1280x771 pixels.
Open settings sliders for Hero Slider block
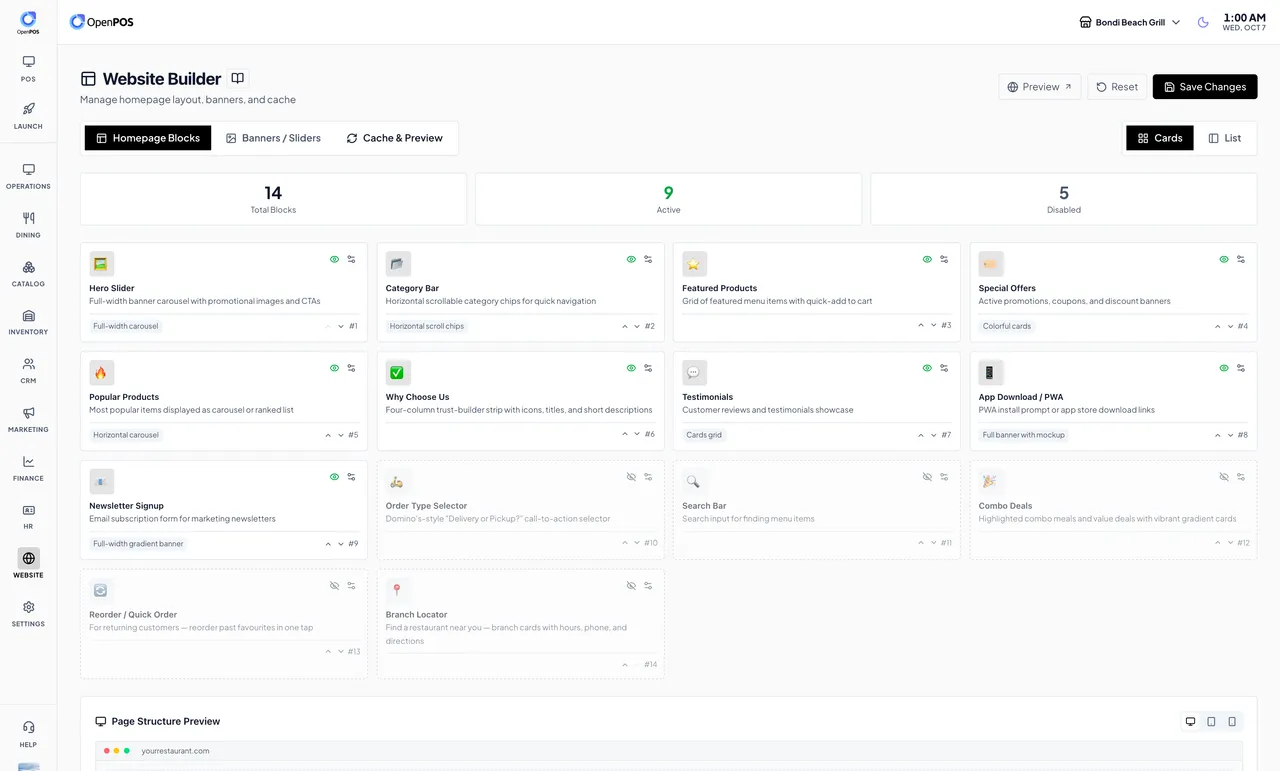click(351, 259)
